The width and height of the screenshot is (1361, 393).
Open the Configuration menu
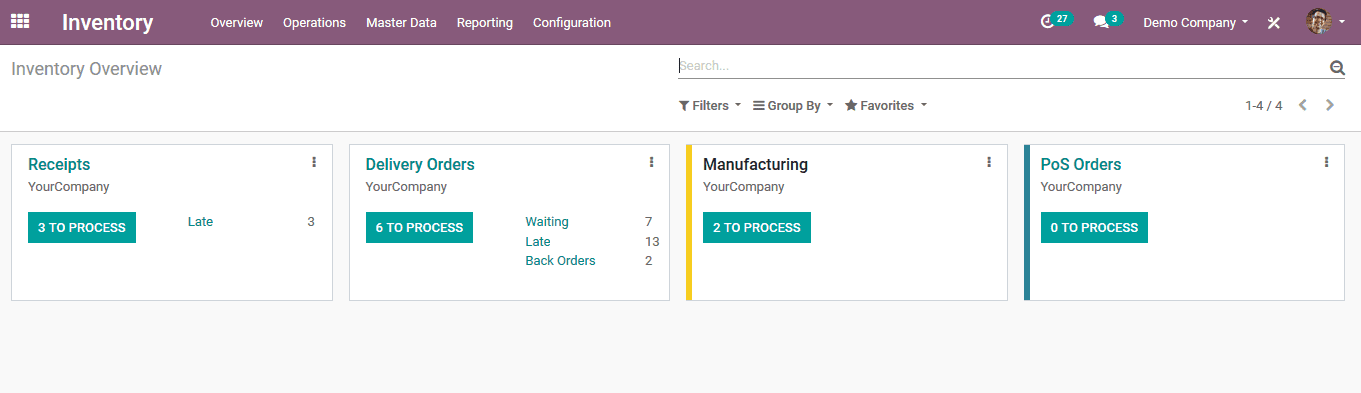click(572, 22)
